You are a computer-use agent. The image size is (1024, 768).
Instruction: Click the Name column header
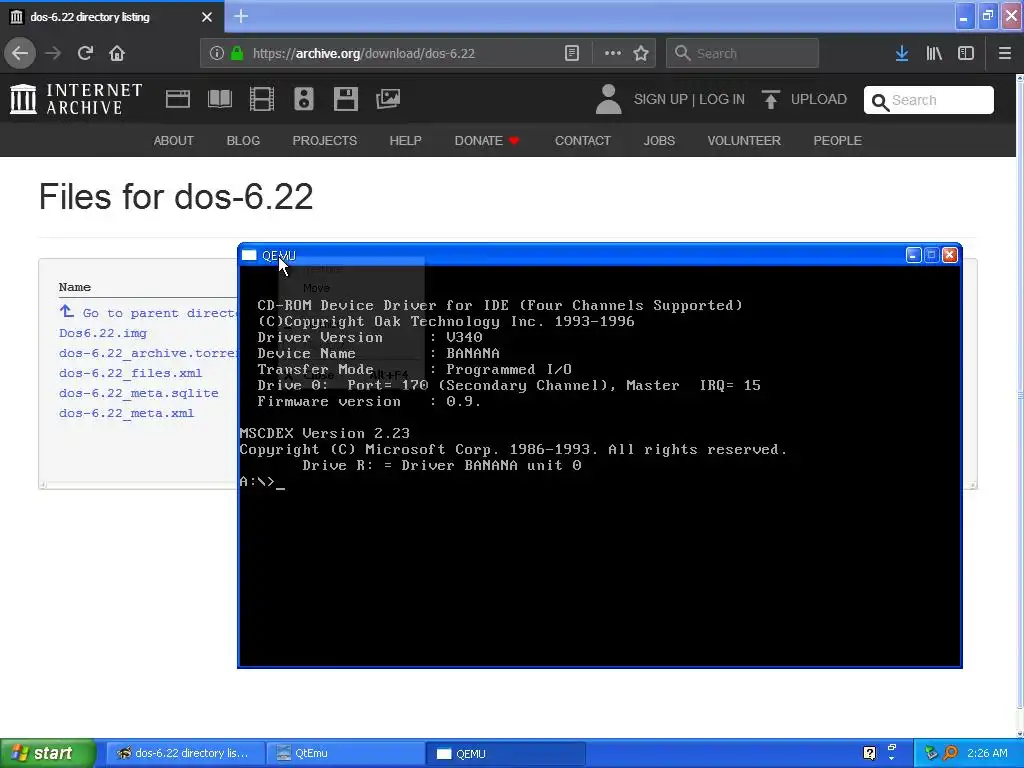tap(74, 287)
